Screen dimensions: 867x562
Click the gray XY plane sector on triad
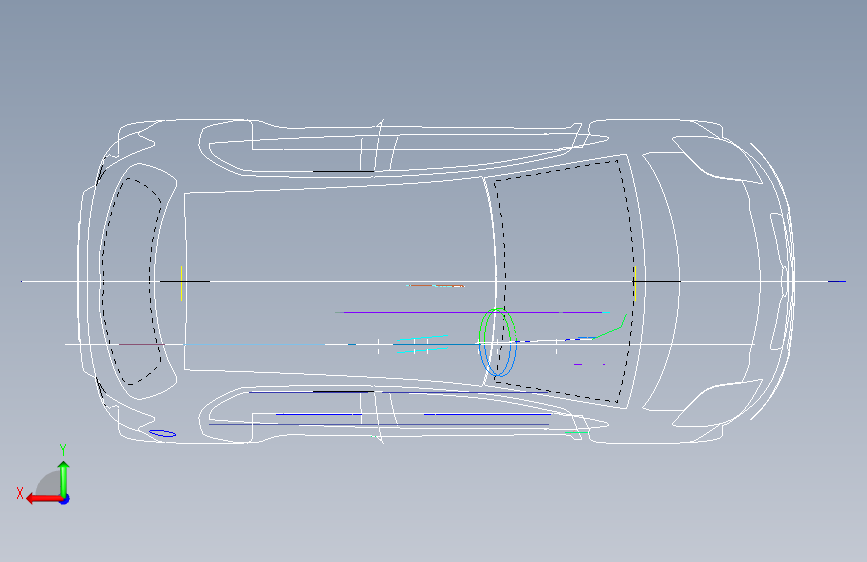[x=49, y=483]
